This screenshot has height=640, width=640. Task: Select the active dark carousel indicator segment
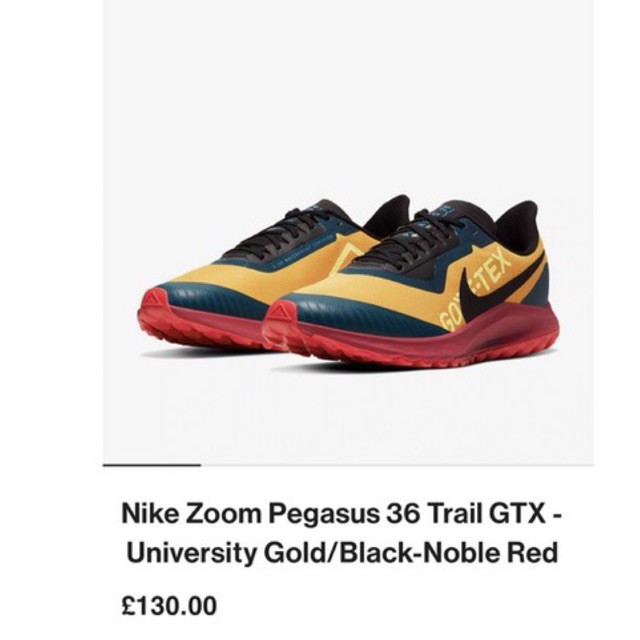point(152,464)
